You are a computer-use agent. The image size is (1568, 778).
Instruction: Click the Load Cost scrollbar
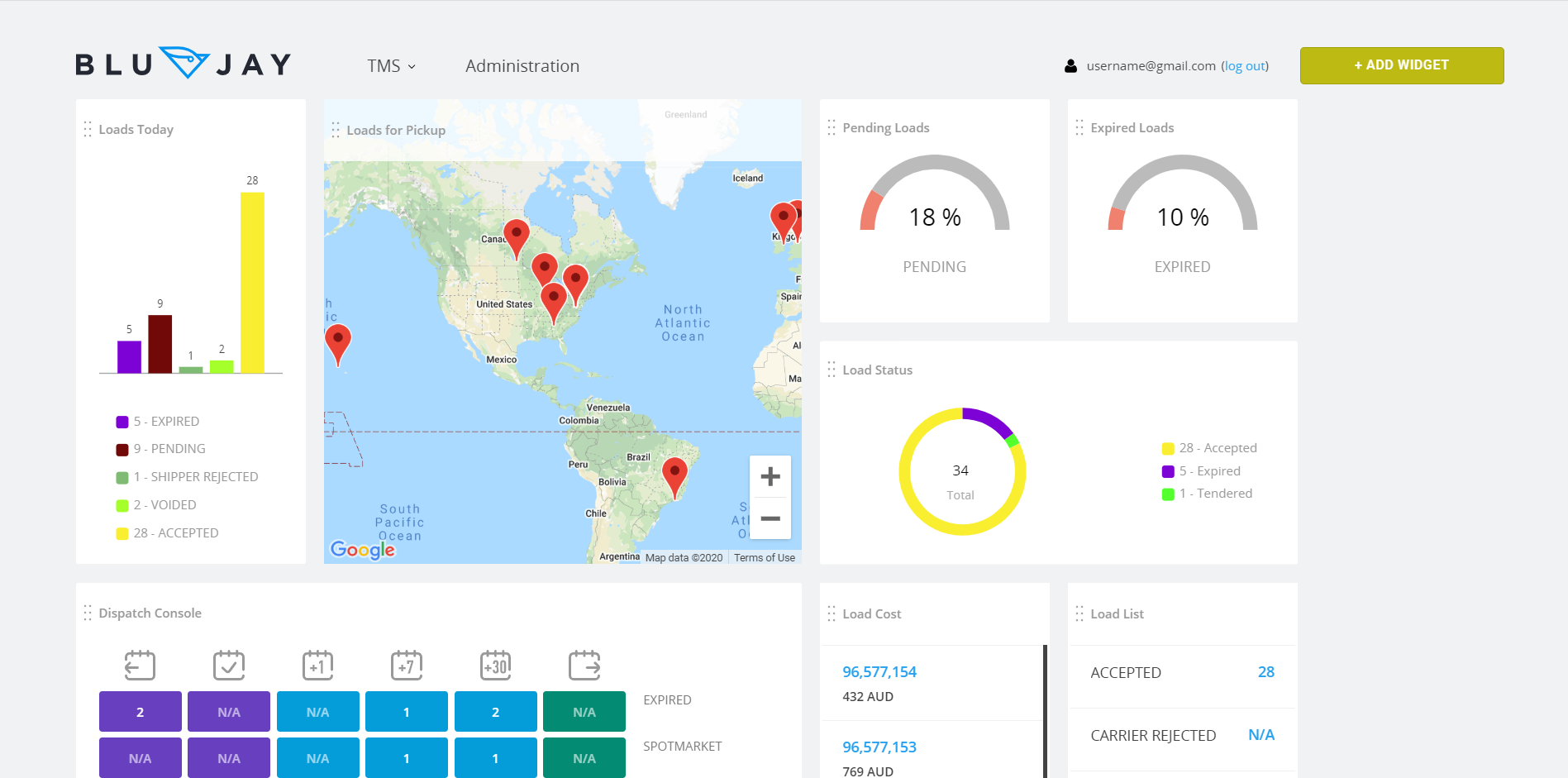click(x=1045, y=711)
